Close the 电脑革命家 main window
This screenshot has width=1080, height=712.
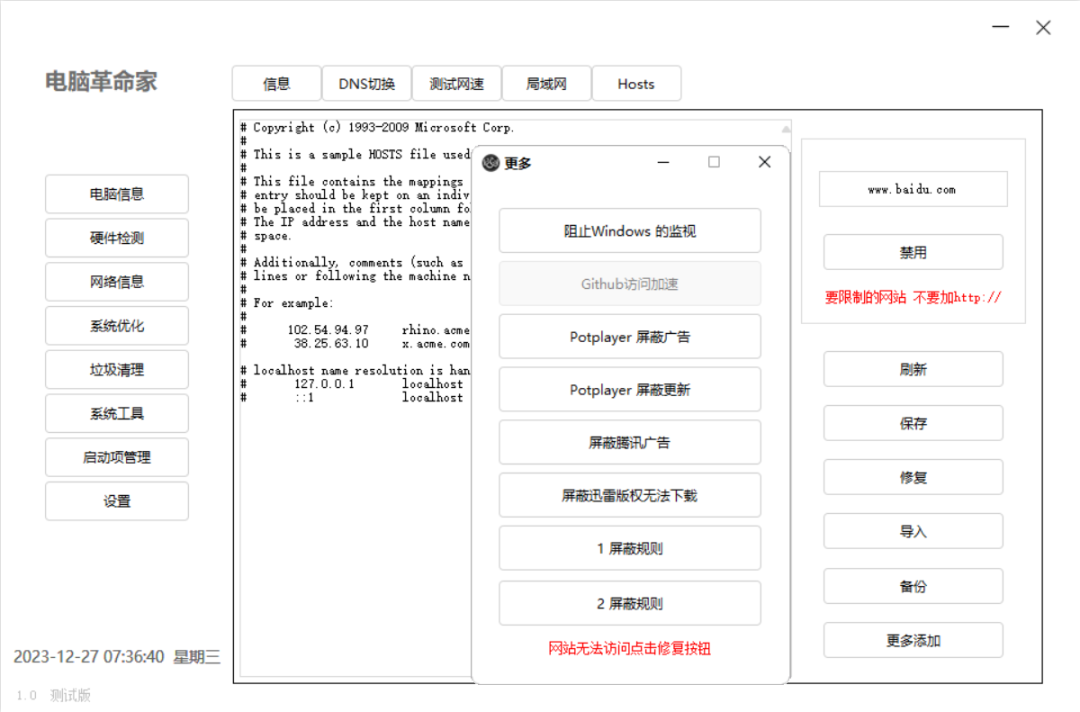point(1043,28)
